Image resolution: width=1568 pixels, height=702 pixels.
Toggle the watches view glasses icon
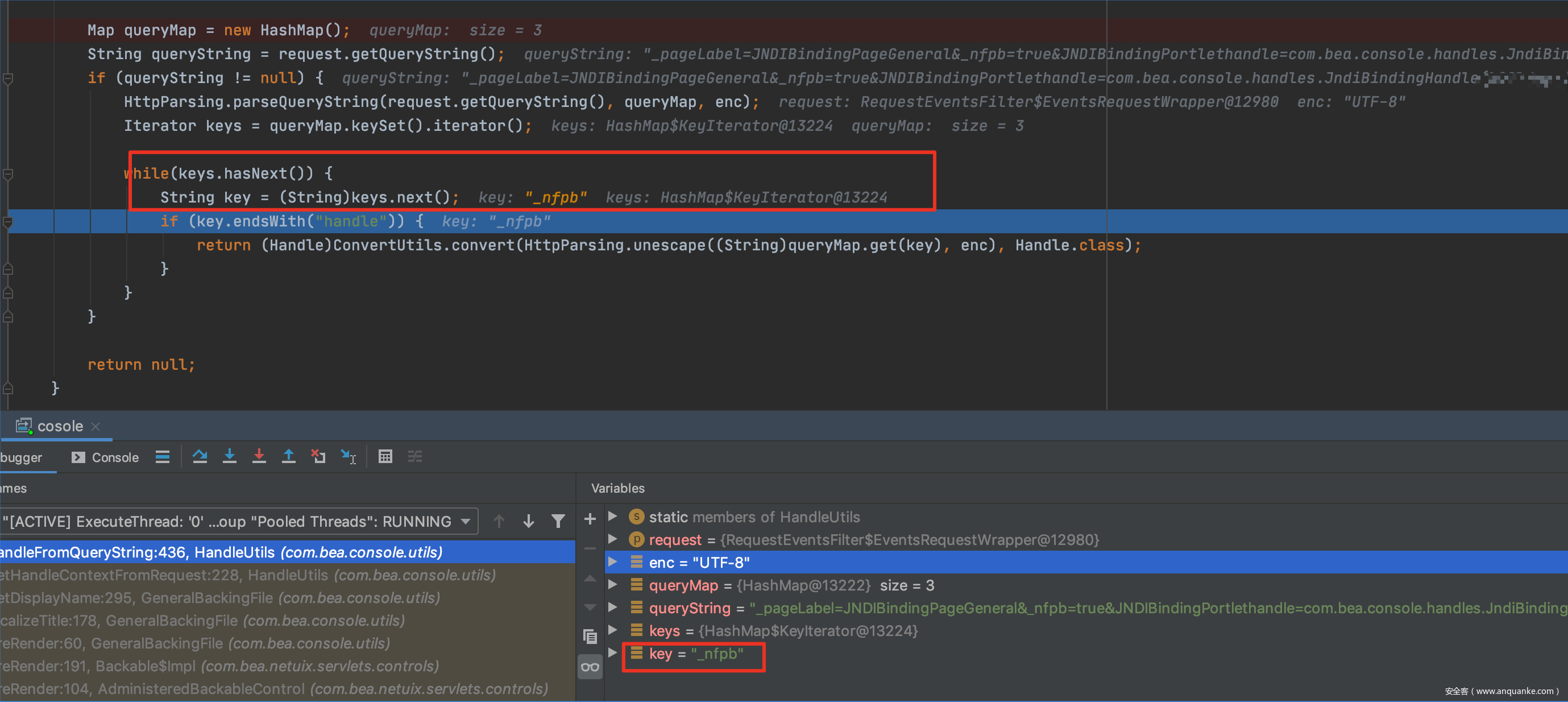pos(590,667)
